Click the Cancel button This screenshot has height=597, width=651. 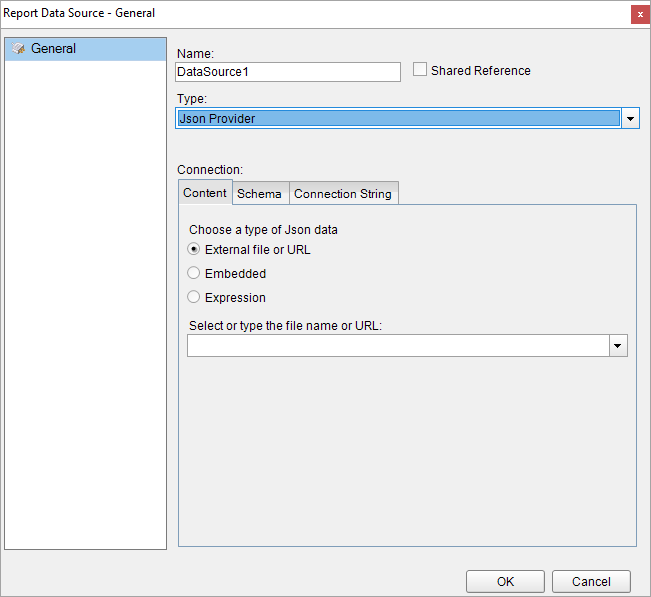coord(591,581)
